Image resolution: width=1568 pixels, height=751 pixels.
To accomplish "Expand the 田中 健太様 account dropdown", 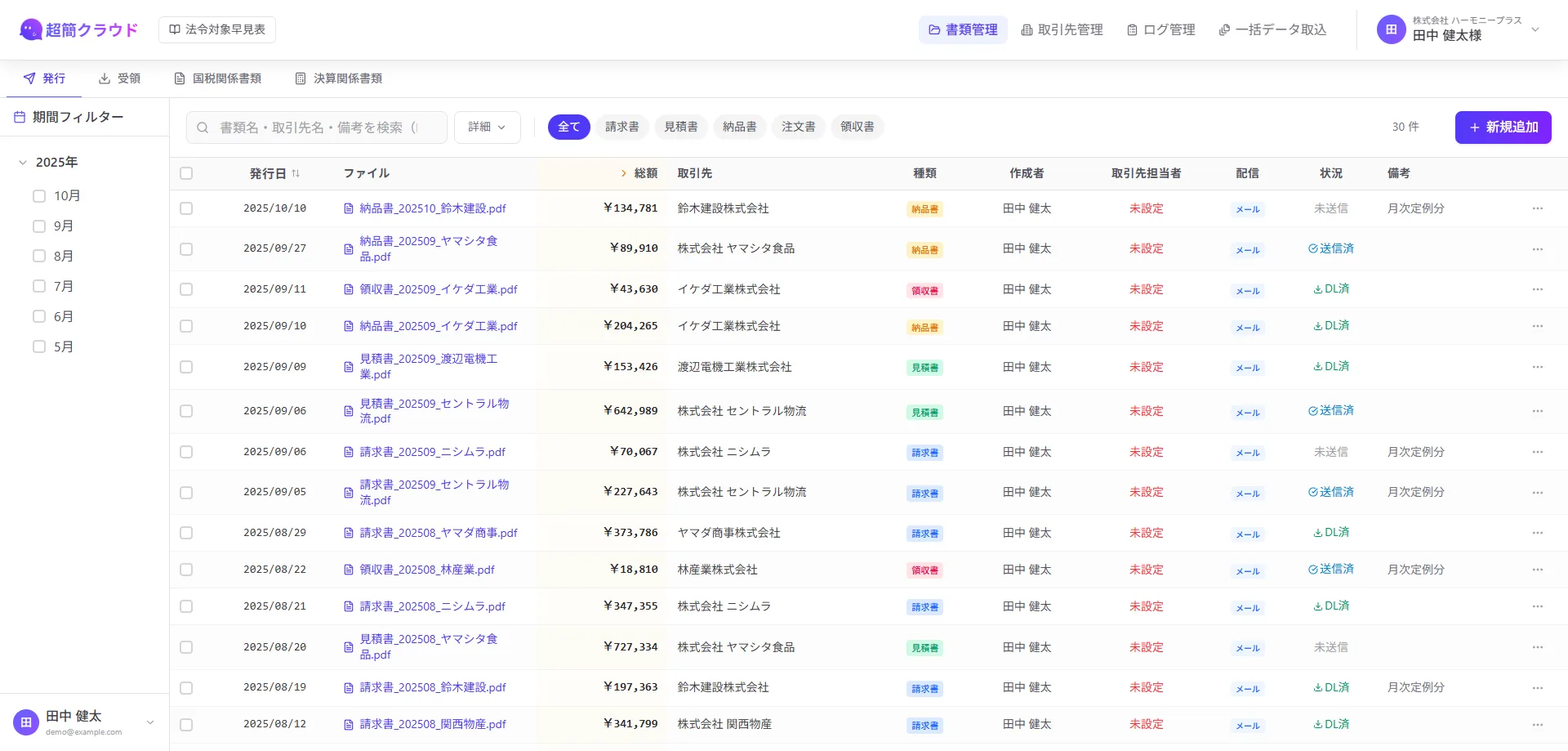I will coord(1535,29).
